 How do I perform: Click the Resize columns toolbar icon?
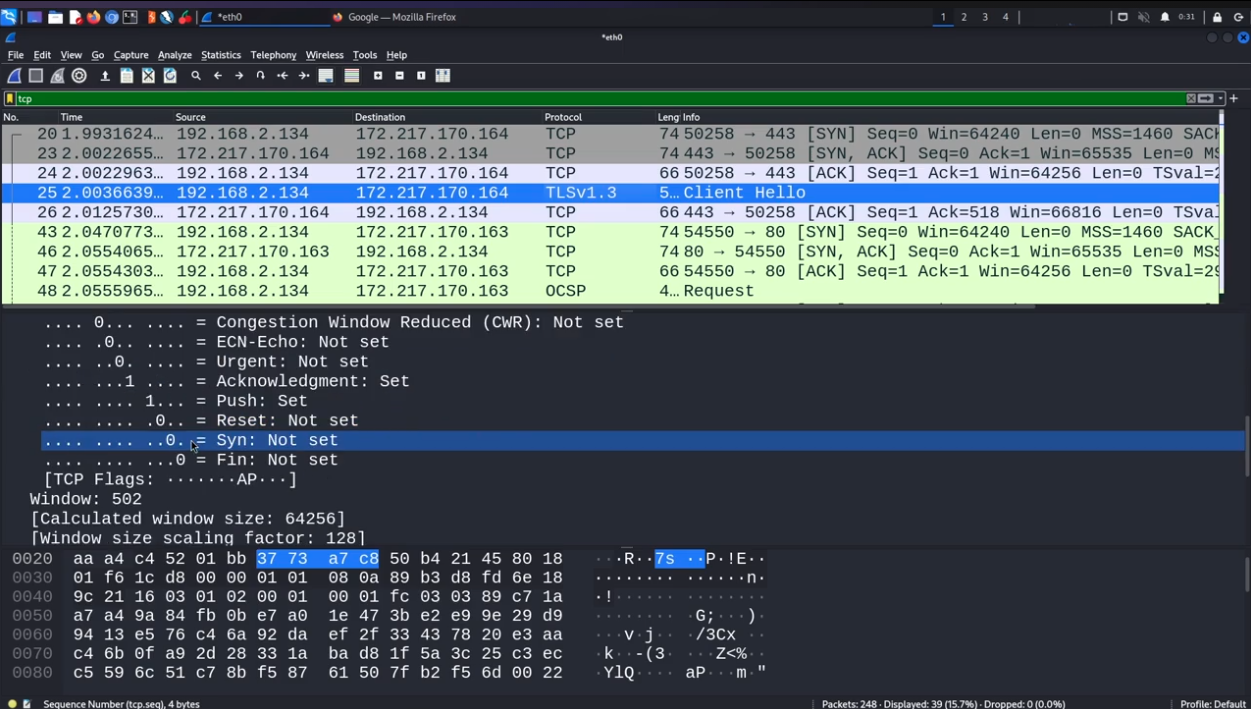pos(443,76)
